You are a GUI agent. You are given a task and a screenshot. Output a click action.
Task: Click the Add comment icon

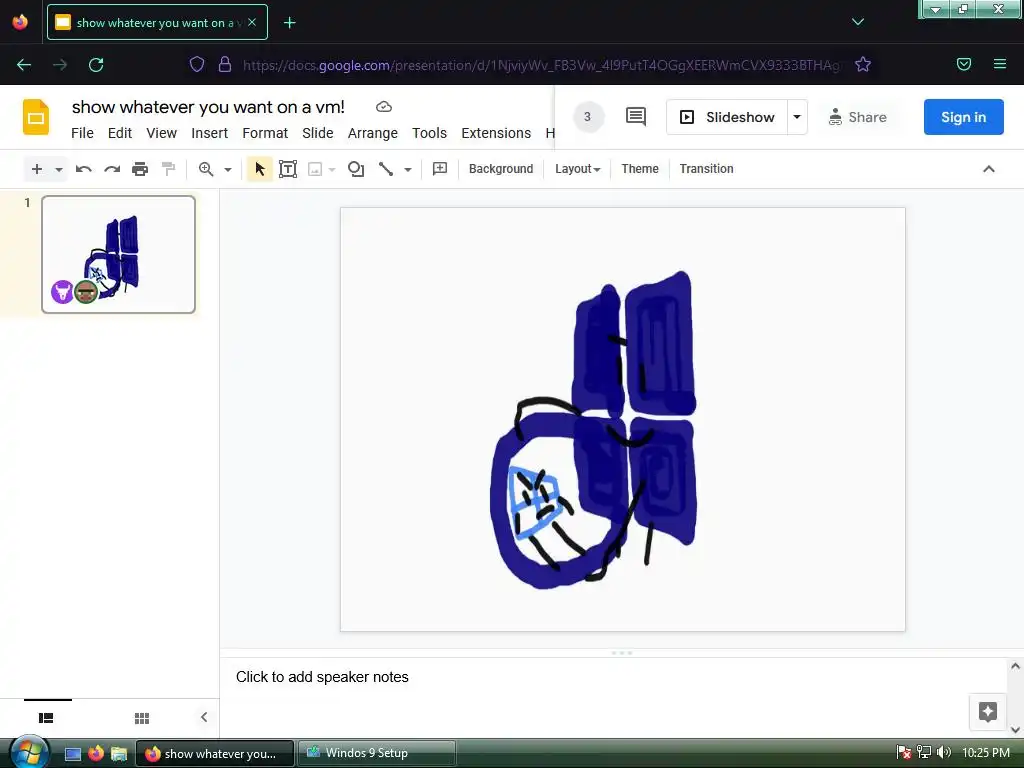click(x=440, y=169)
